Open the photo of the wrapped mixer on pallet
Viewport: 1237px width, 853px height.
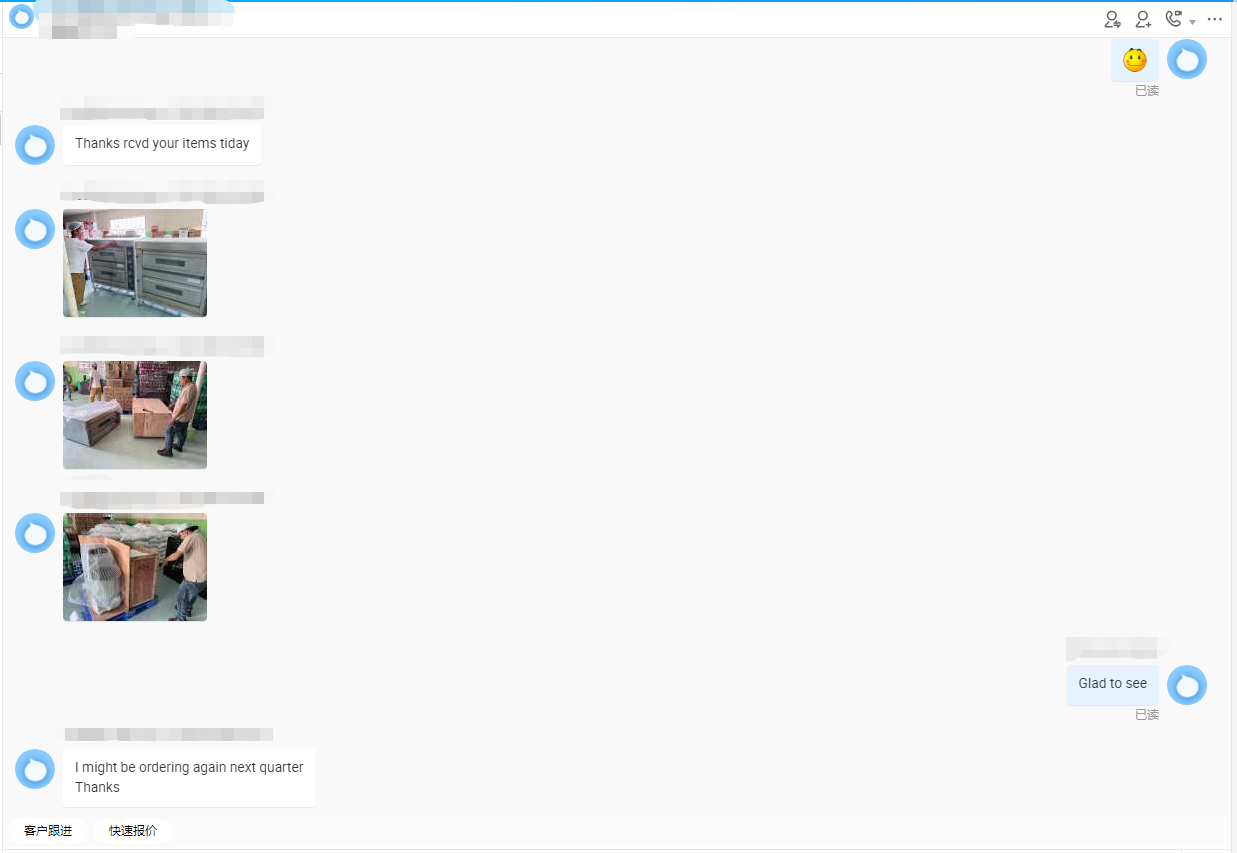pos(135,567)
